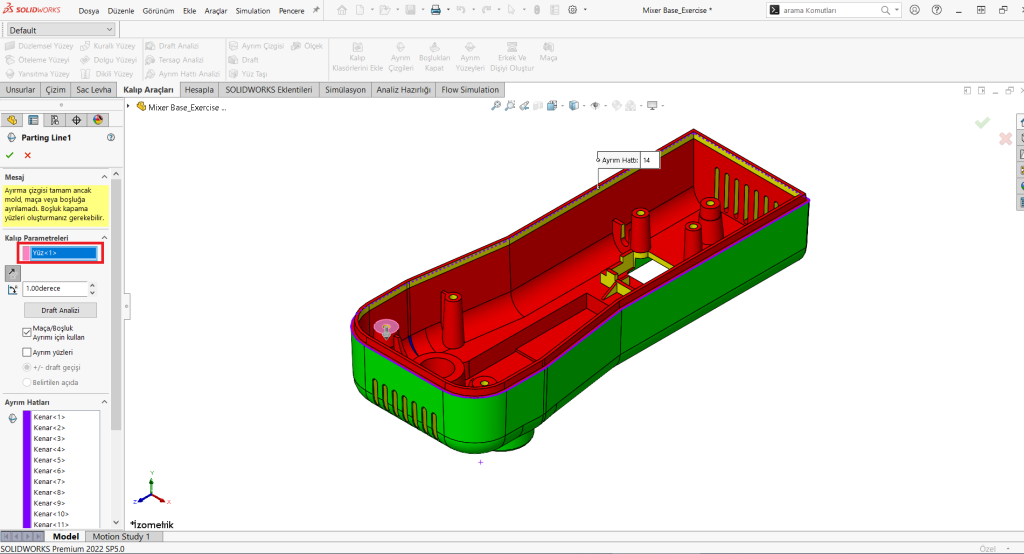Viewport: 1024px width, 554px height.
Task: Open the Araçlar menu
Action: tap(215, 10)
